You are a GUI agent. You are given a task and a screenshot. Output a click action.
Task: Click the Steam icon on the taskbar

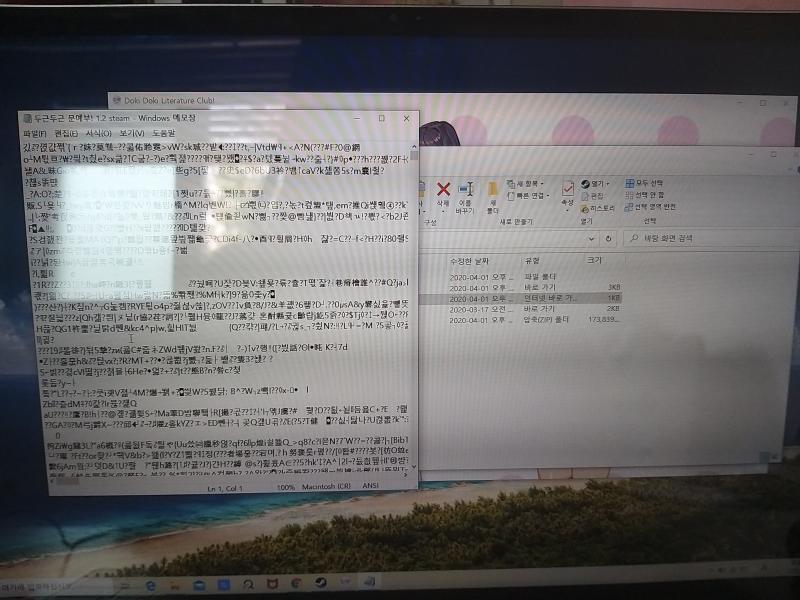(x=321, y=583)
